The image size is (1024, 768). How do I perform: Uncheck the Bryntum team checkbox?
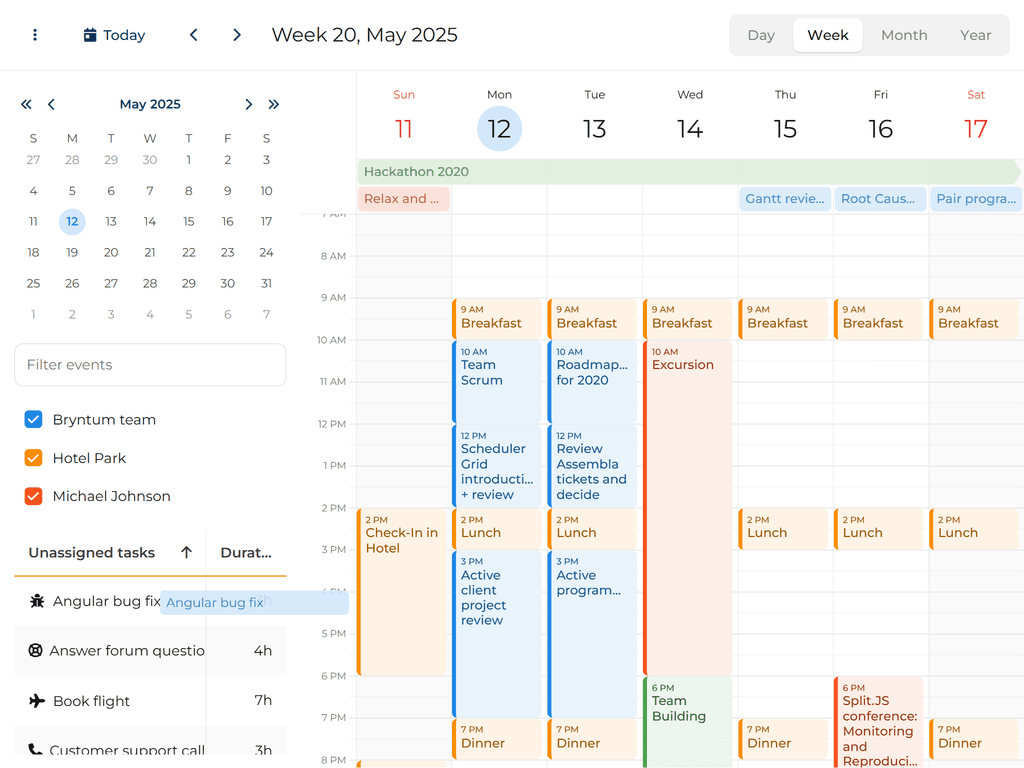point(33,420)
